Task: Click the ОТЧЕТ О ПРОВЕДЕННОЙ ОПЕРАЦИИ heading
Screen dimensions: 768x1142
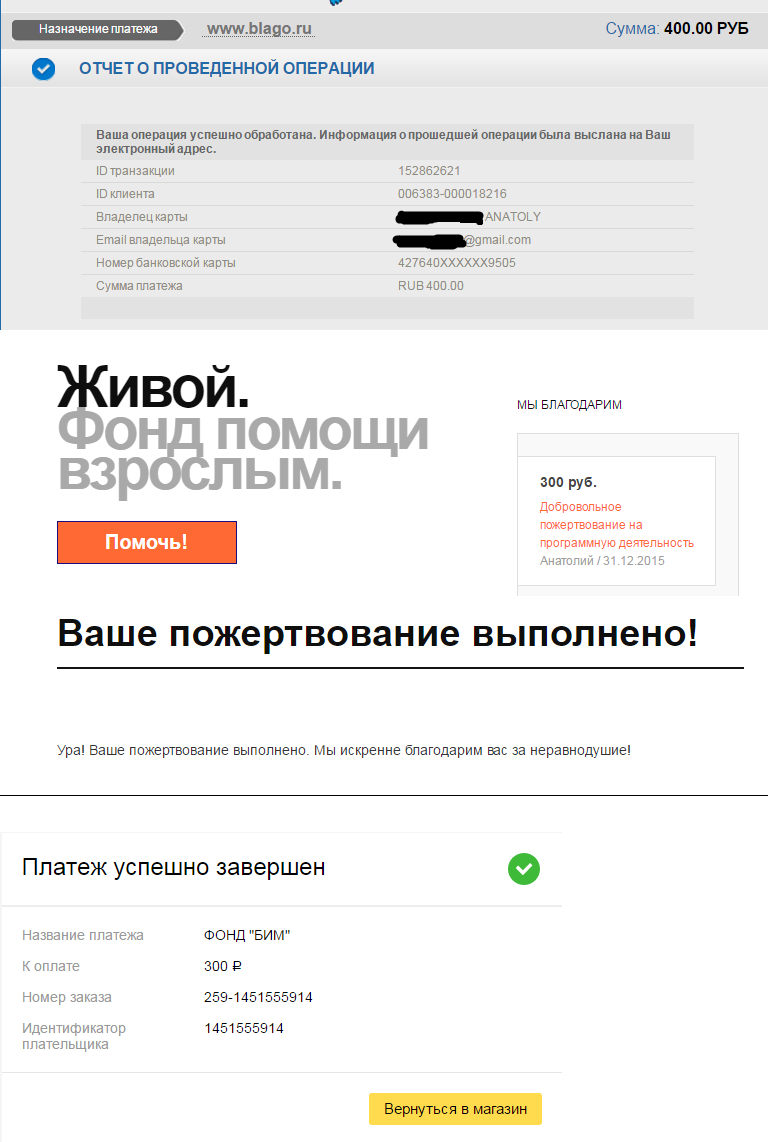Action: point(227,68)
